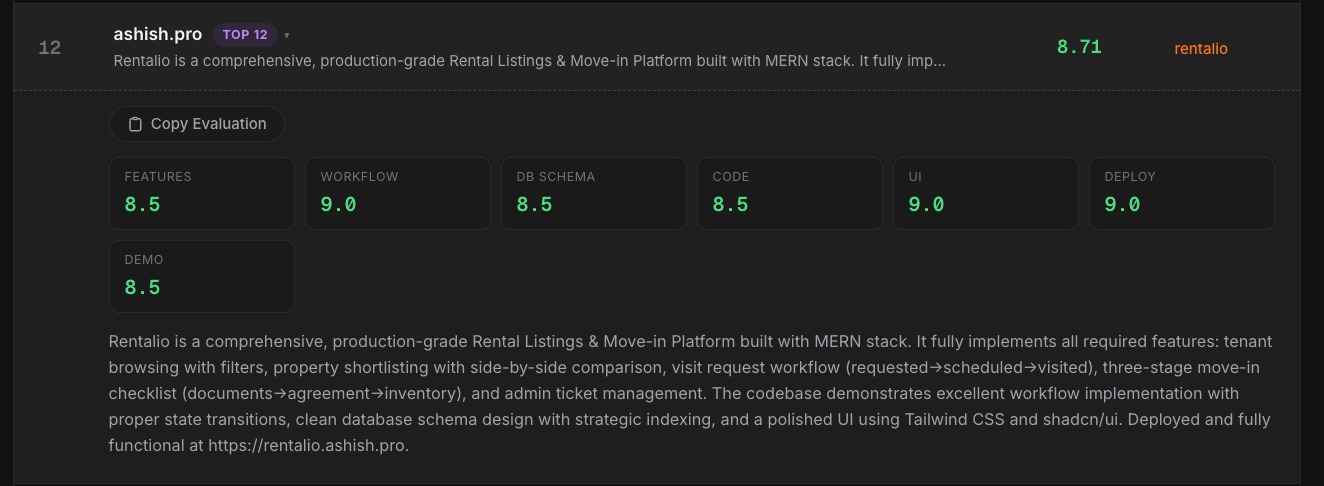1324x486 pixels.
Task: Click the purple TOP 12 badge
Action: (x=245, y=35)
